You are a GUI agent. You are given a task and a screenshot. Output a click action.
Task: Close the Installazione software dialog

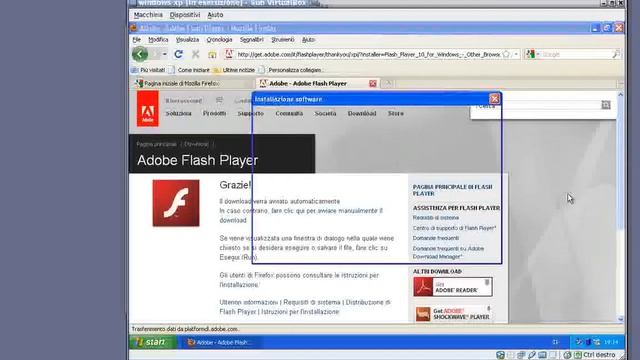tap(494, 99)
